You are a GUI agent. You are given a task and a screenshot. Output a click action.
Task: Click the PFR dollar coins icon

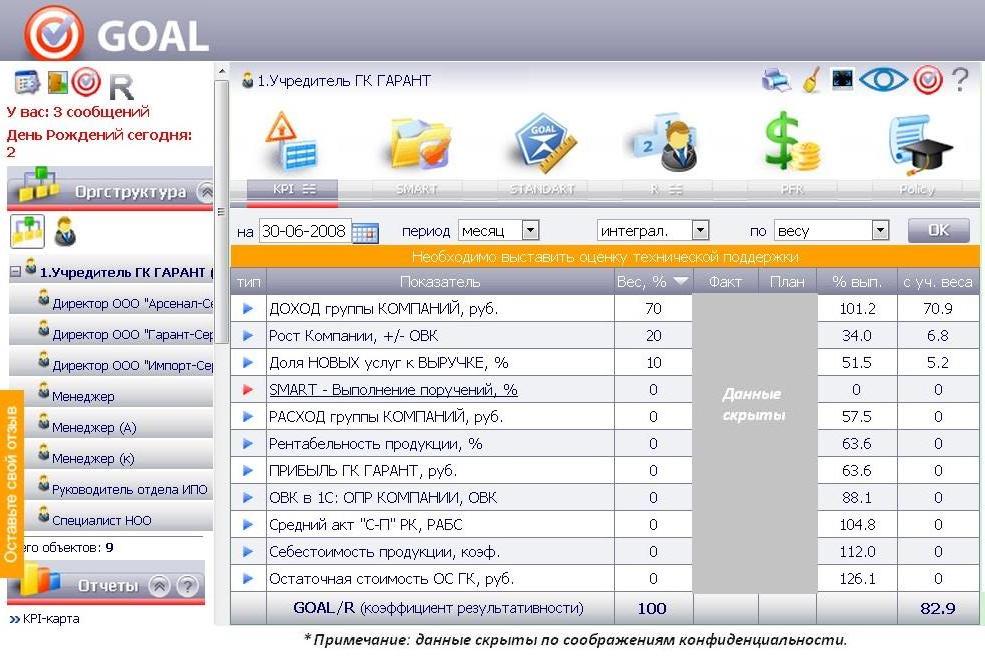(792, 141)
